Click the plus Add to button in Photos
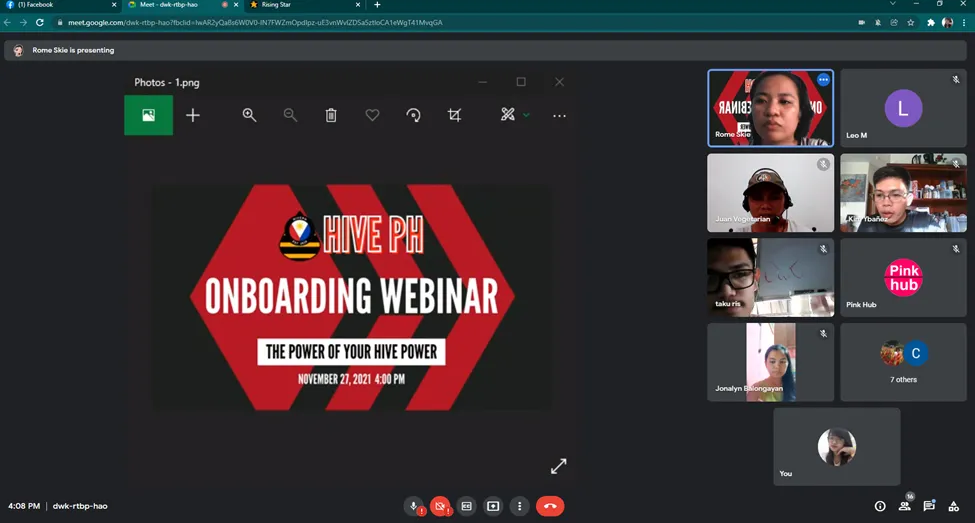Image resolution: width=975 pixels, height=523 pixels. click(x=193, y=115)
